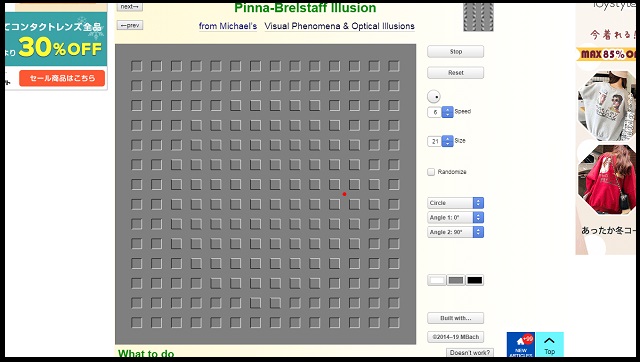Open the Circle shape dropdown
Viewport: 640px width, 362px height.
pos(456,203)
